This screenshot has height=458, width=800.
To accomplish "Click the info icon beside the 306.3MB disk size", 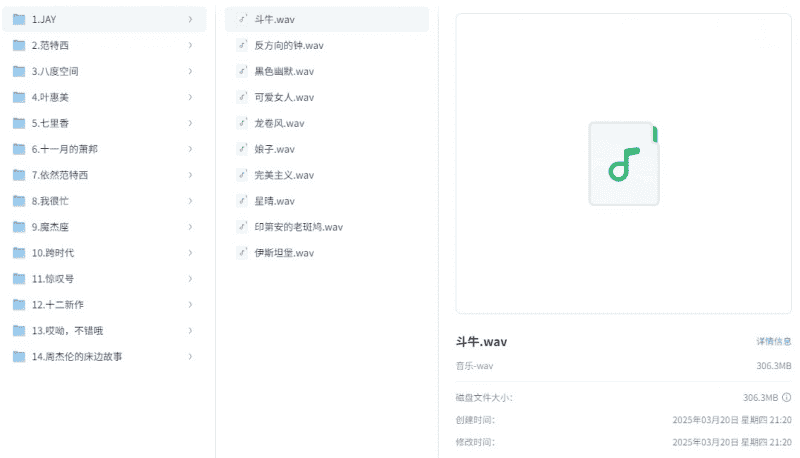I will [786, 397].
